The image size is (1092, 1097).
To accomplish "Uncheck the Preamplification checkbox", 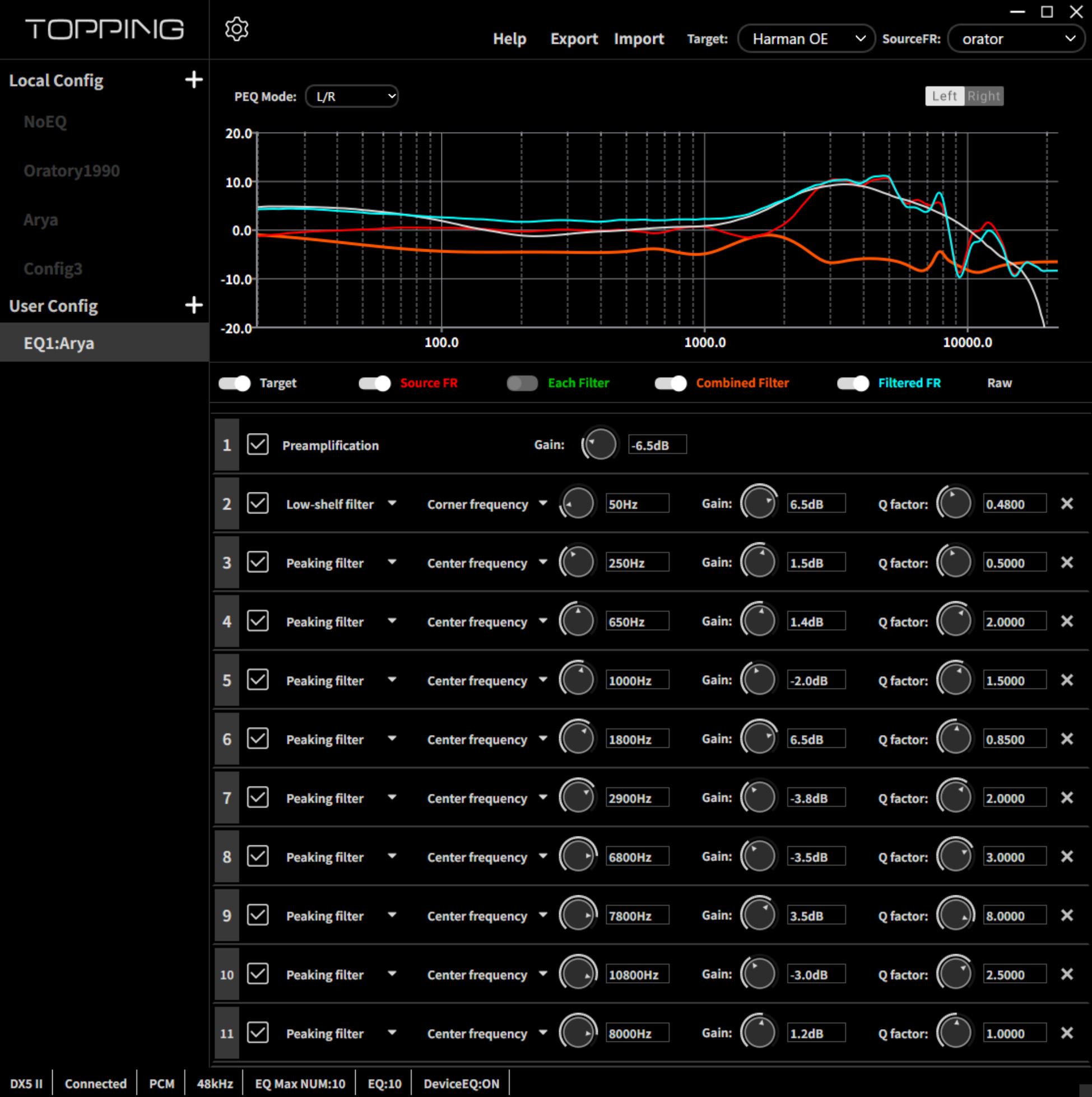I will pos(257,445).
